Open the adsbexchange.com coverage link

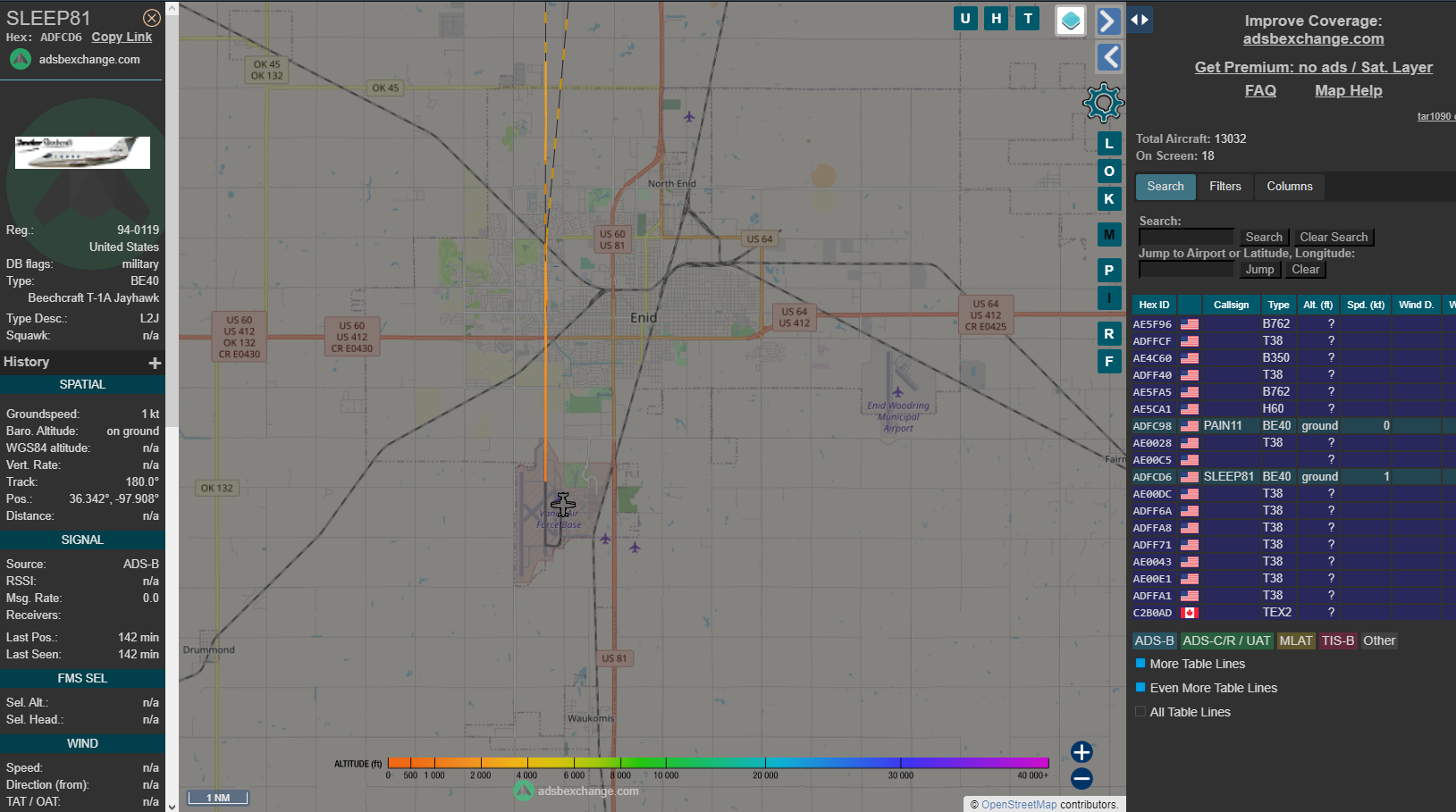click(x=1313, y=39)
